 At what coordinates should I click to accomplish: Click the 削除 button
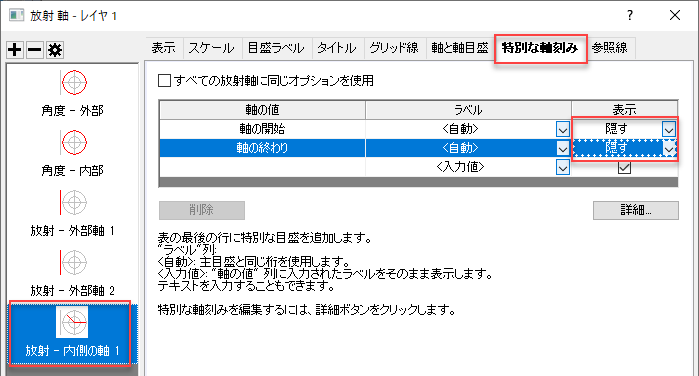[201, 210]
